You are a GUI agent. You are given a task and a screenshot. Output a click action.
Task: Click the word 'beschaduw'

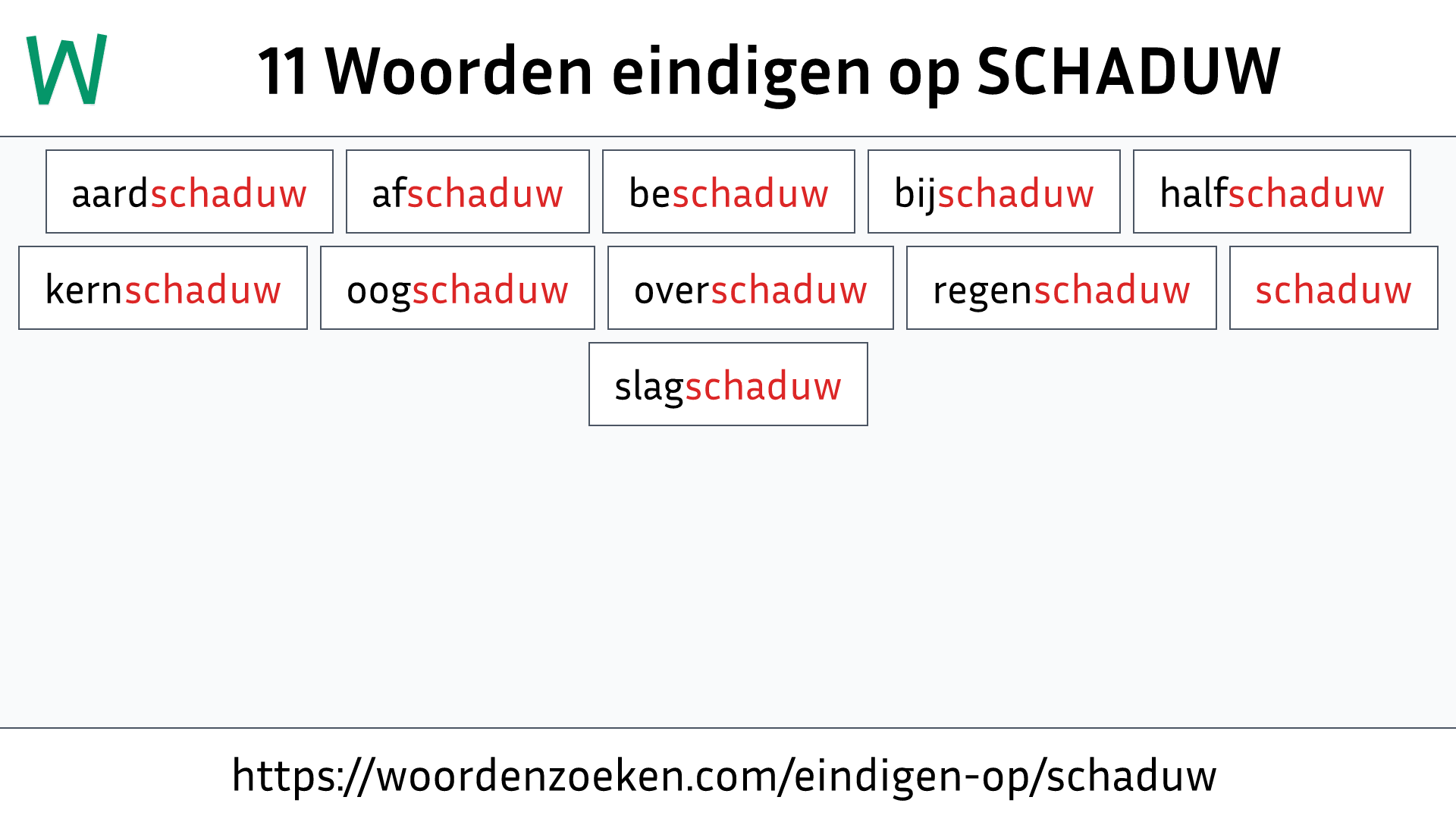[x=728, y=191]
